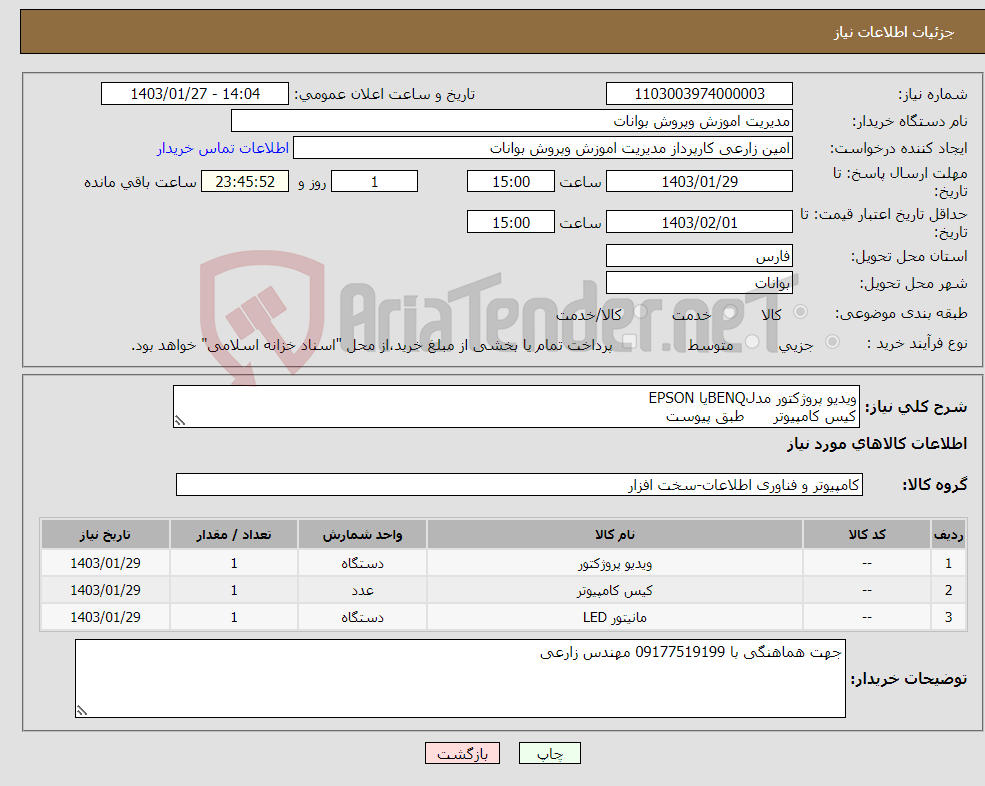
Task: Click the unit cell عدد in row 2
Action: tap(362, 591)
